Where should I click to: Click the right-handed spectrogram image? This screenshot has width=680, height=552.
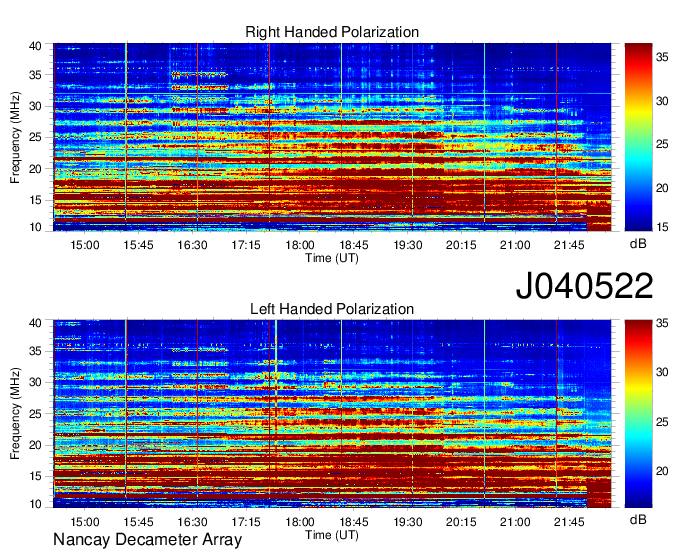click(332, 137)
